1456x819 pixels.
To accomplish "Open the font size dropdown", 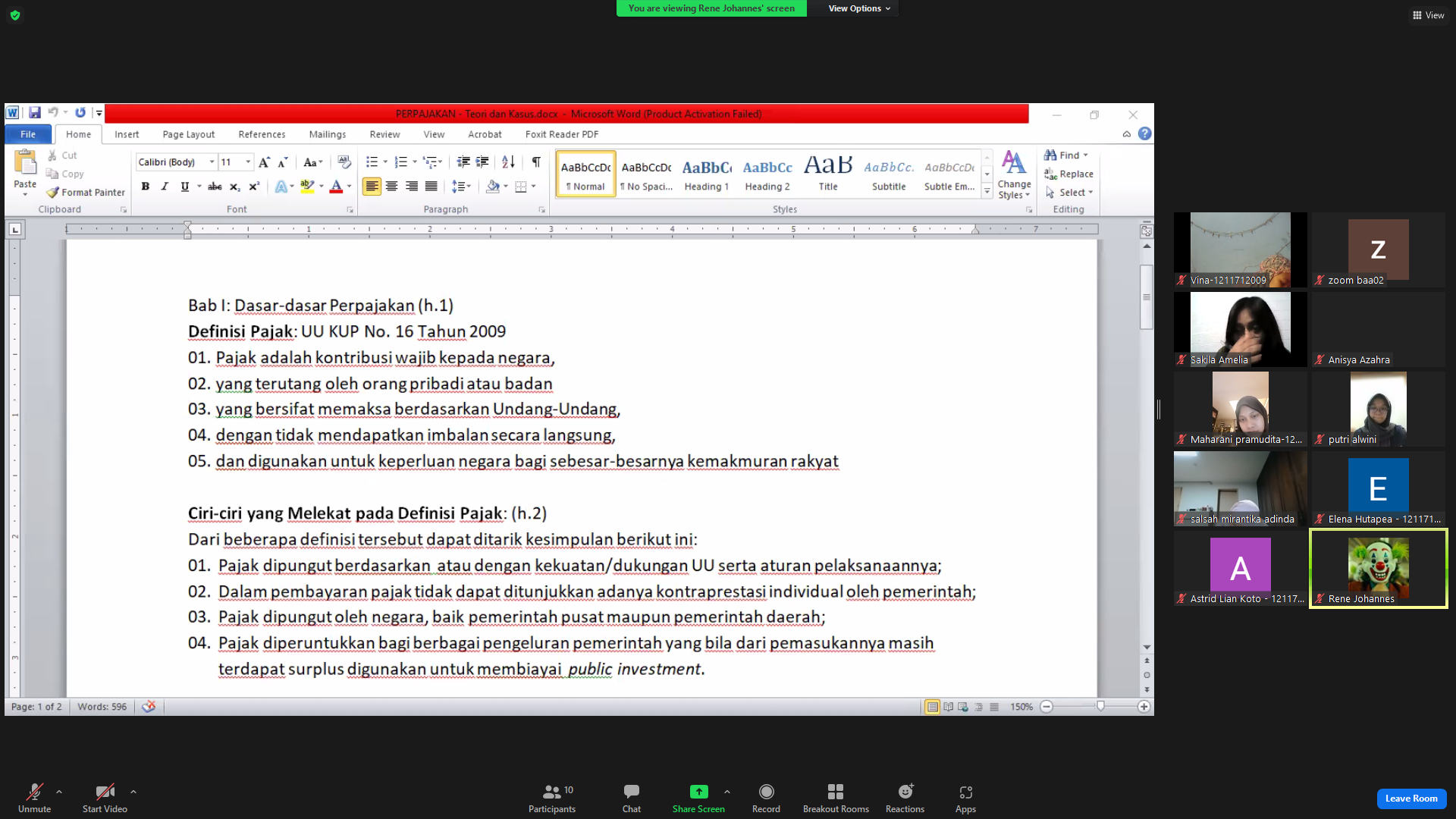I will 247,162.
